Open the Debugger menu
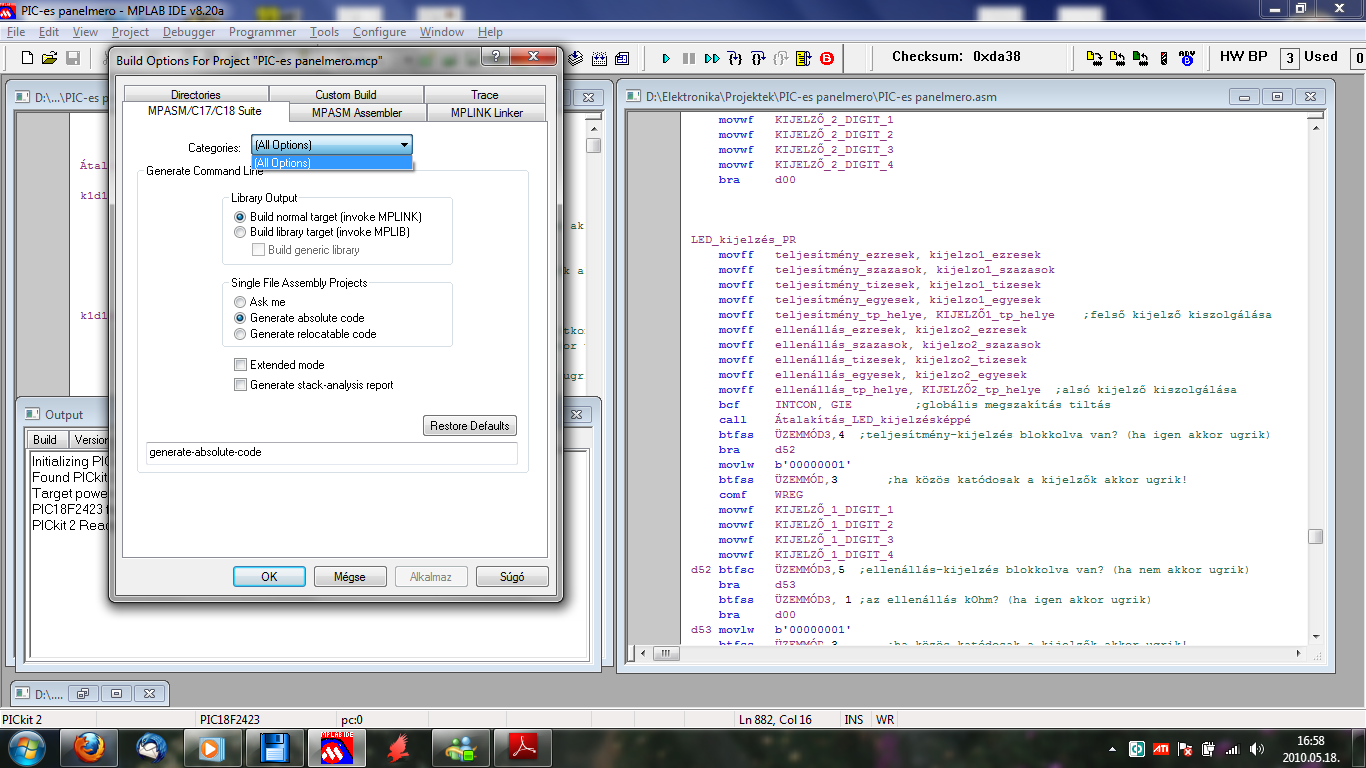The image size is (1366, 768). coord(189,32)
